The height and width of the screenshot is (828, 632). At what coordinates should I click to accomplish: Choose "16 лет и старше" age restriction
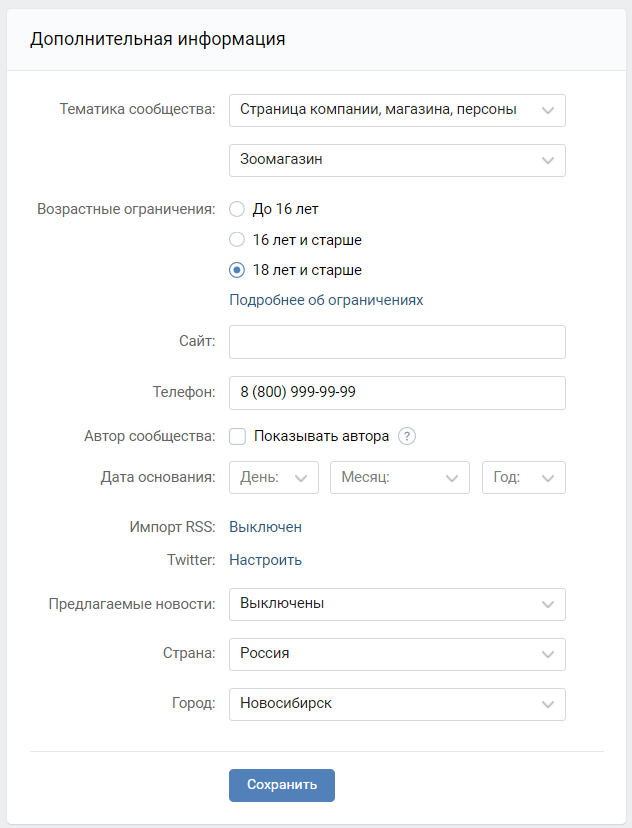237,240
